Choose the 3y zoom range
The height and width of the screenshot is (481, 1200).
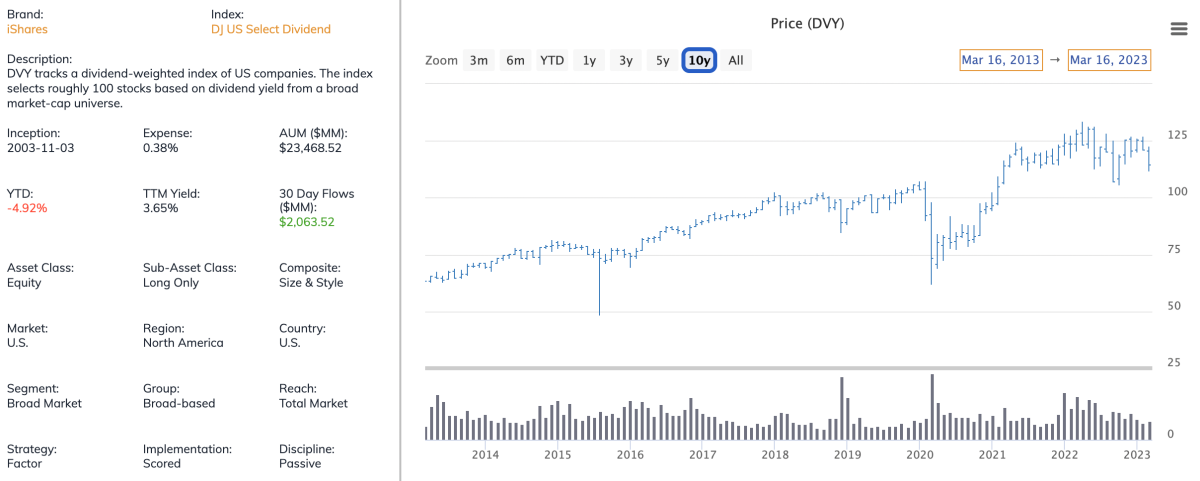point(626,60)
